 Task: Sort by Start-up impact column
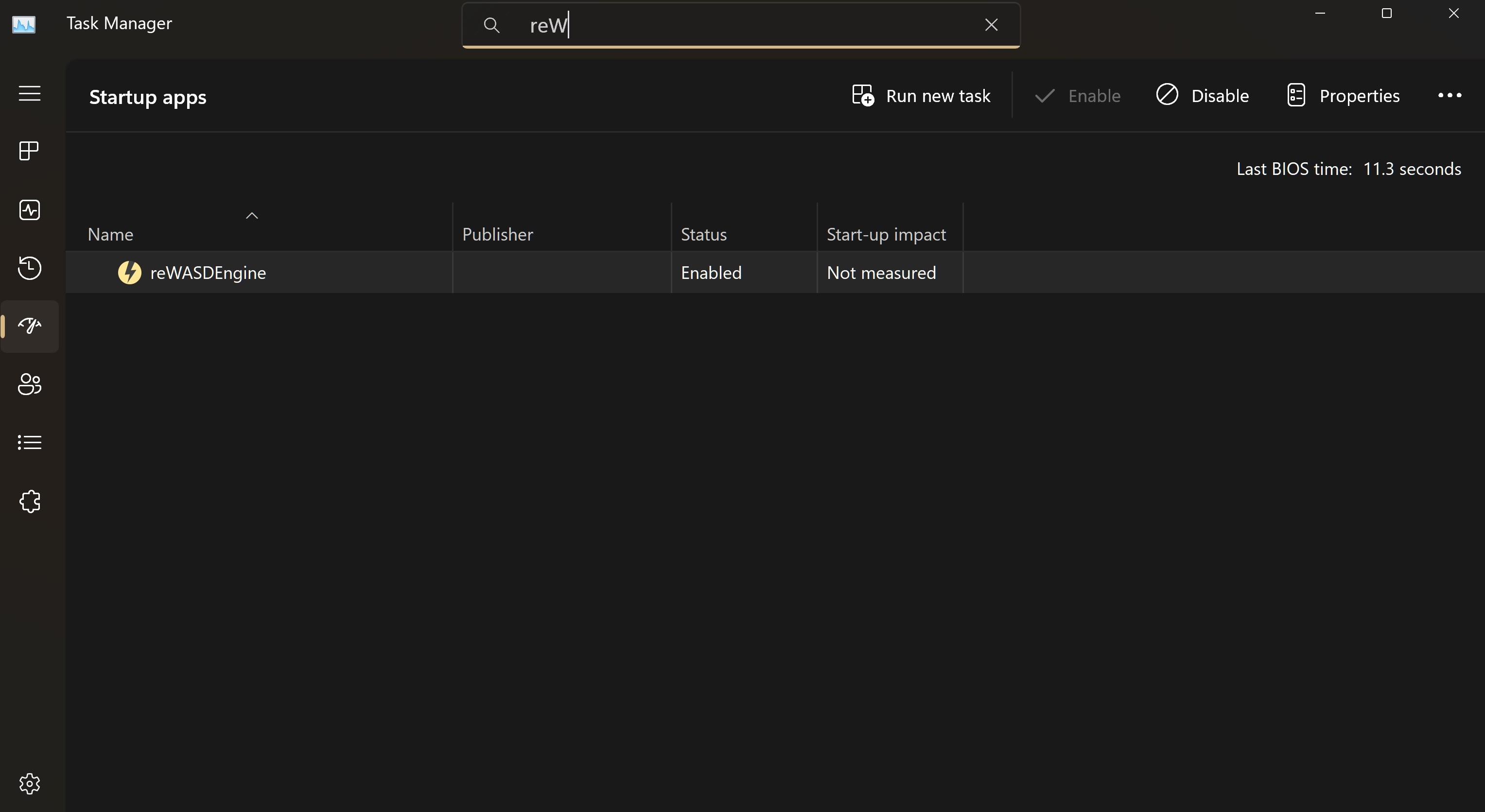point(886,235)
